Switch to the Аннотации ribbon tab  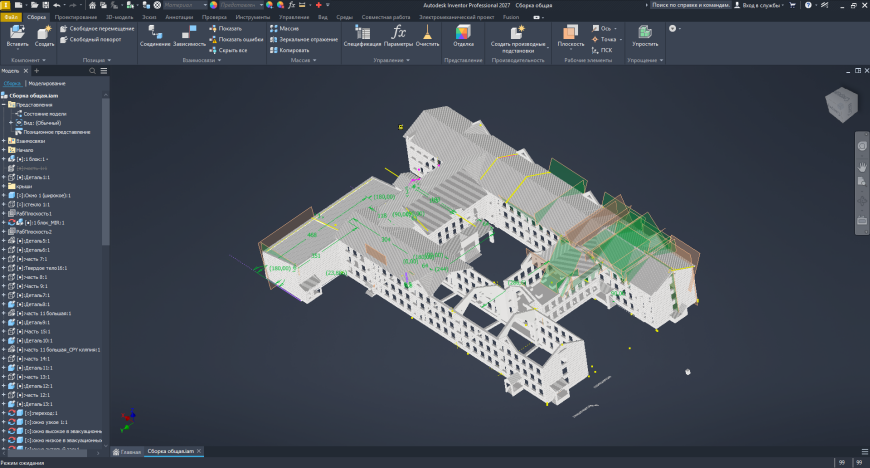point(179,17)
